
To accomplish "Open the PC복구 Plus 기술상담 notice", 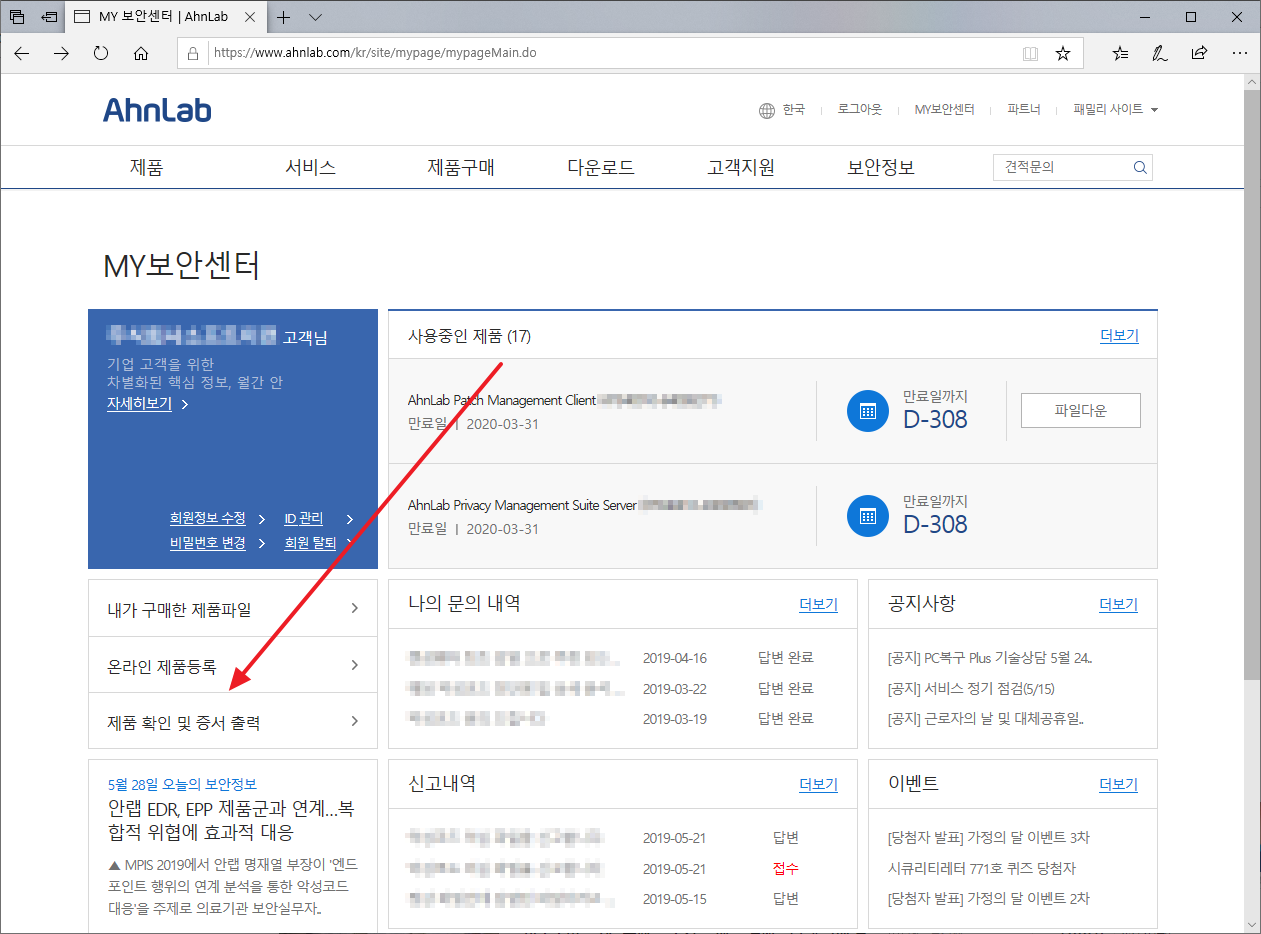I will click(990, 659).
